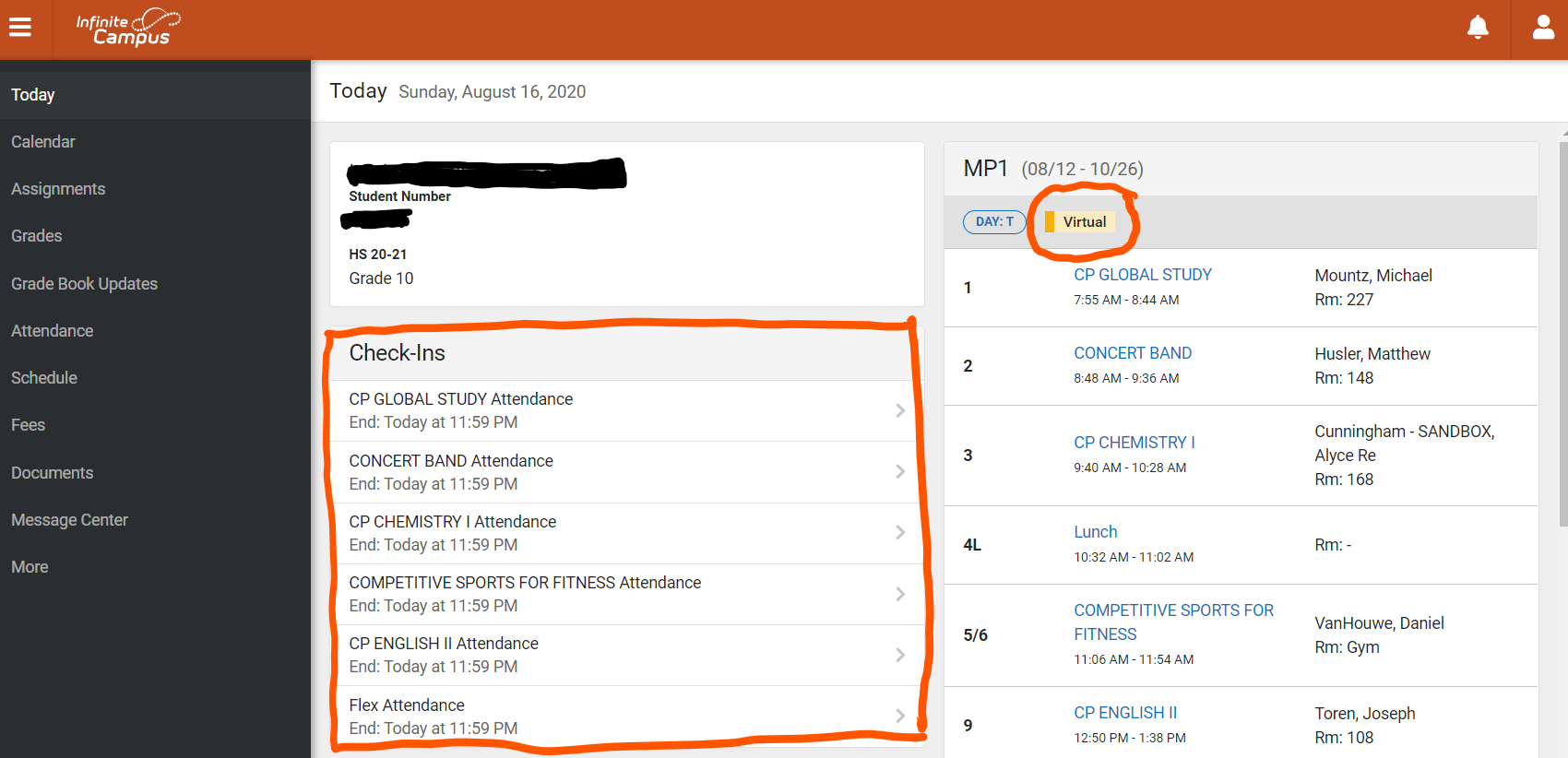Expand CP GLOBAL STUDY Attendance chevron
Screen dimensions: 1568x758
point(900,410)
